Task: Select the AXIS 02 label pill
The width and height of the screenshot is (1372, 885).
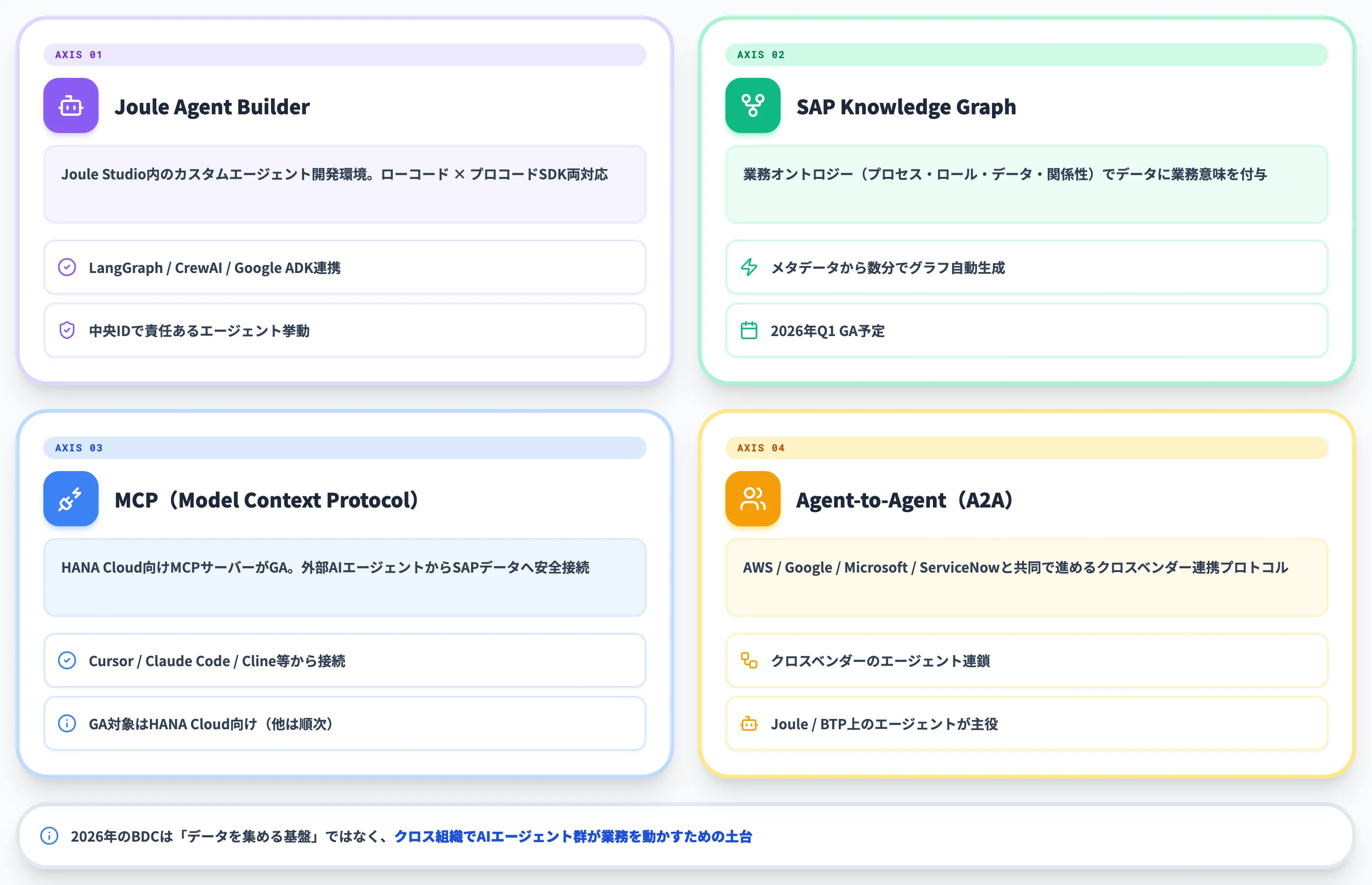Action: click(1027, 55)
